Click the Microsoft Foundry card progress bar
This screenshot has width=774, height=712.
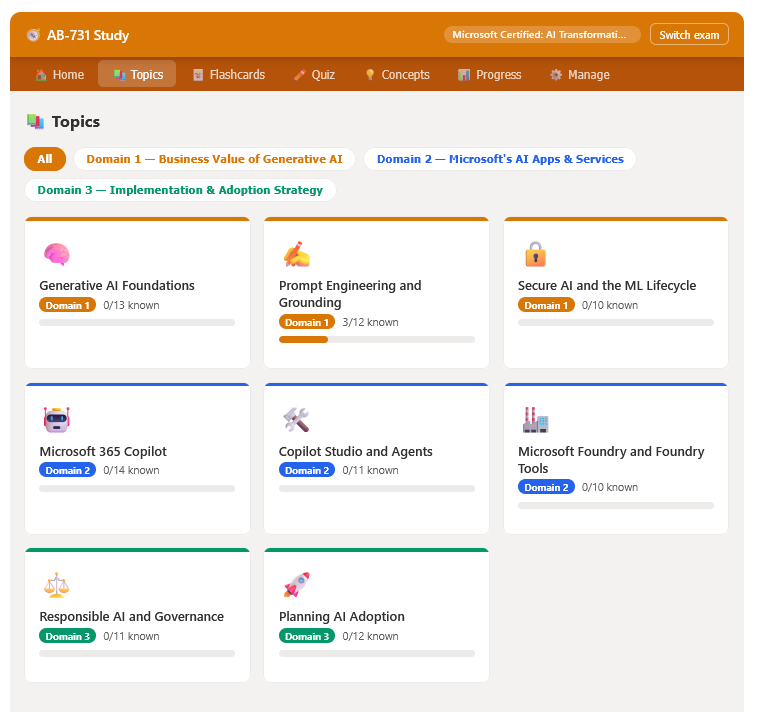pyautogui.click(x=616, y=506)
